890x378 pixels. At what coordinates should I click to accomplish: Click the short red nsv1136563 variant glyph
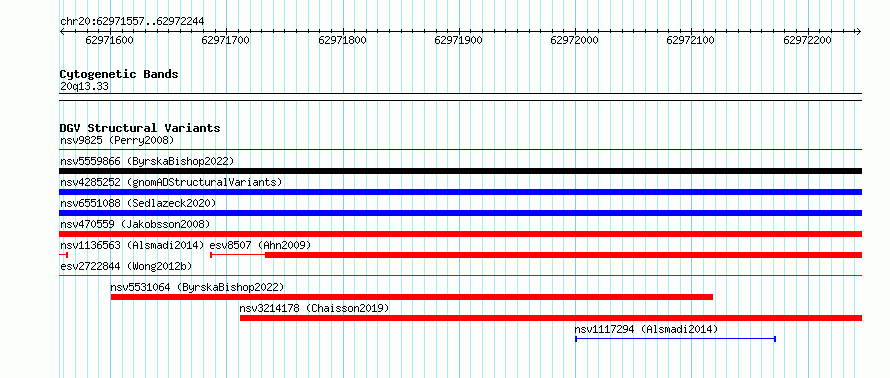click(x=64, y=255)
